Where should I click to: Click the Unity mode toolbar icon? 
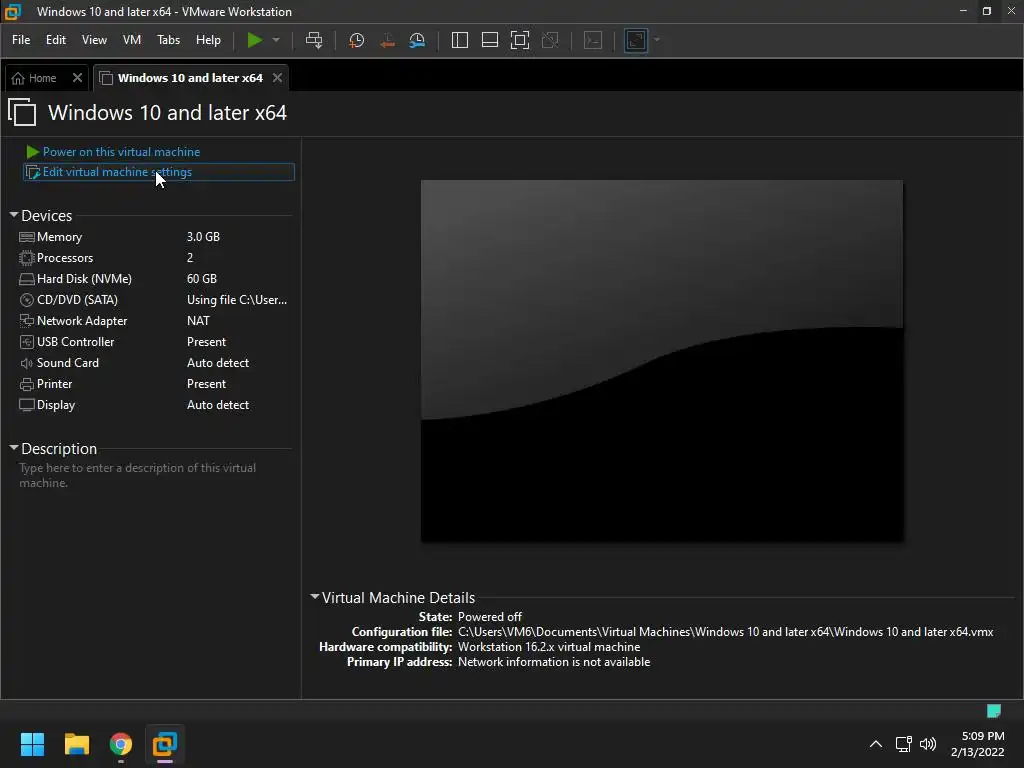click(551, 40)
